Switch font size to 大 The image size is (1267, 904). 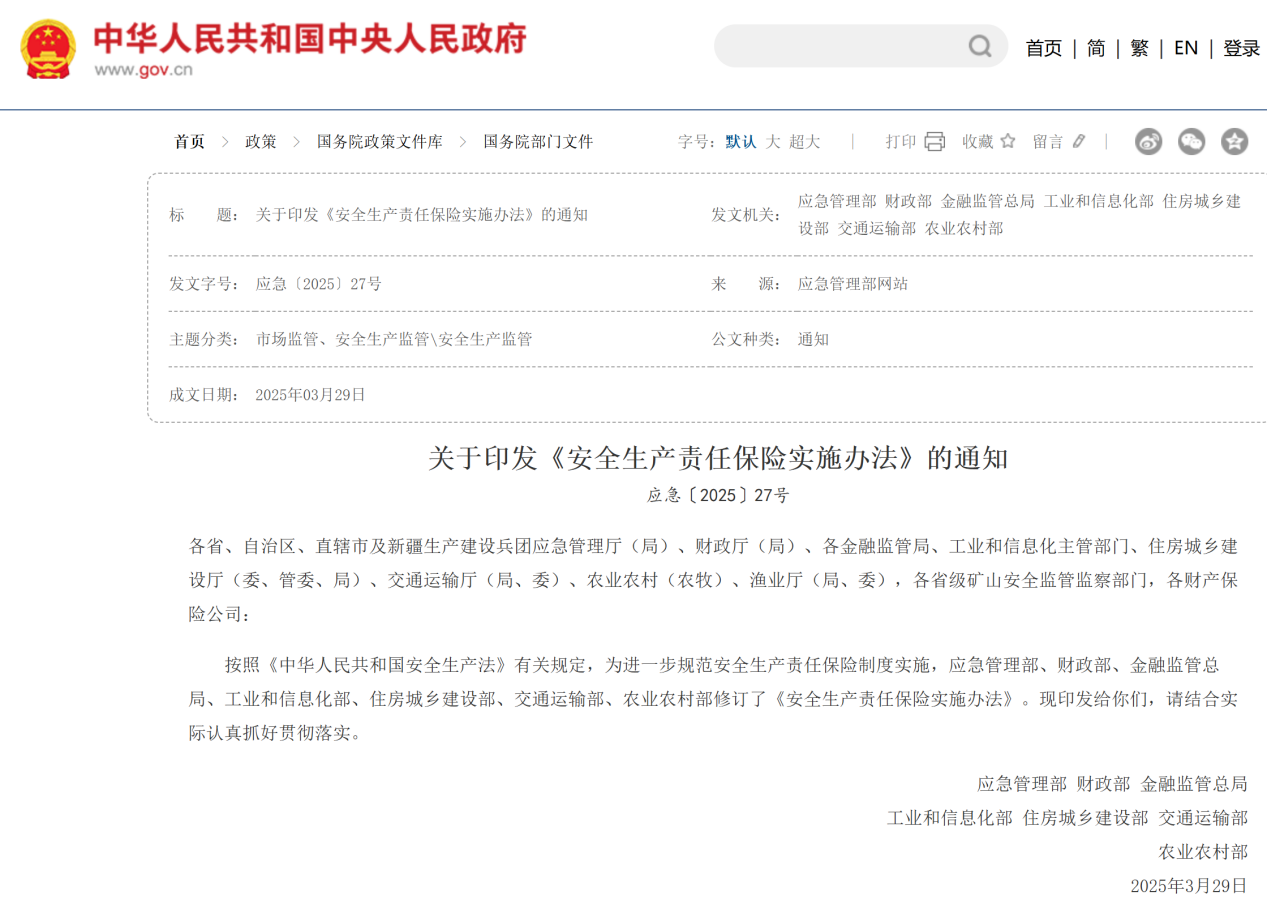pyautogui.click(x=773, y=142)
